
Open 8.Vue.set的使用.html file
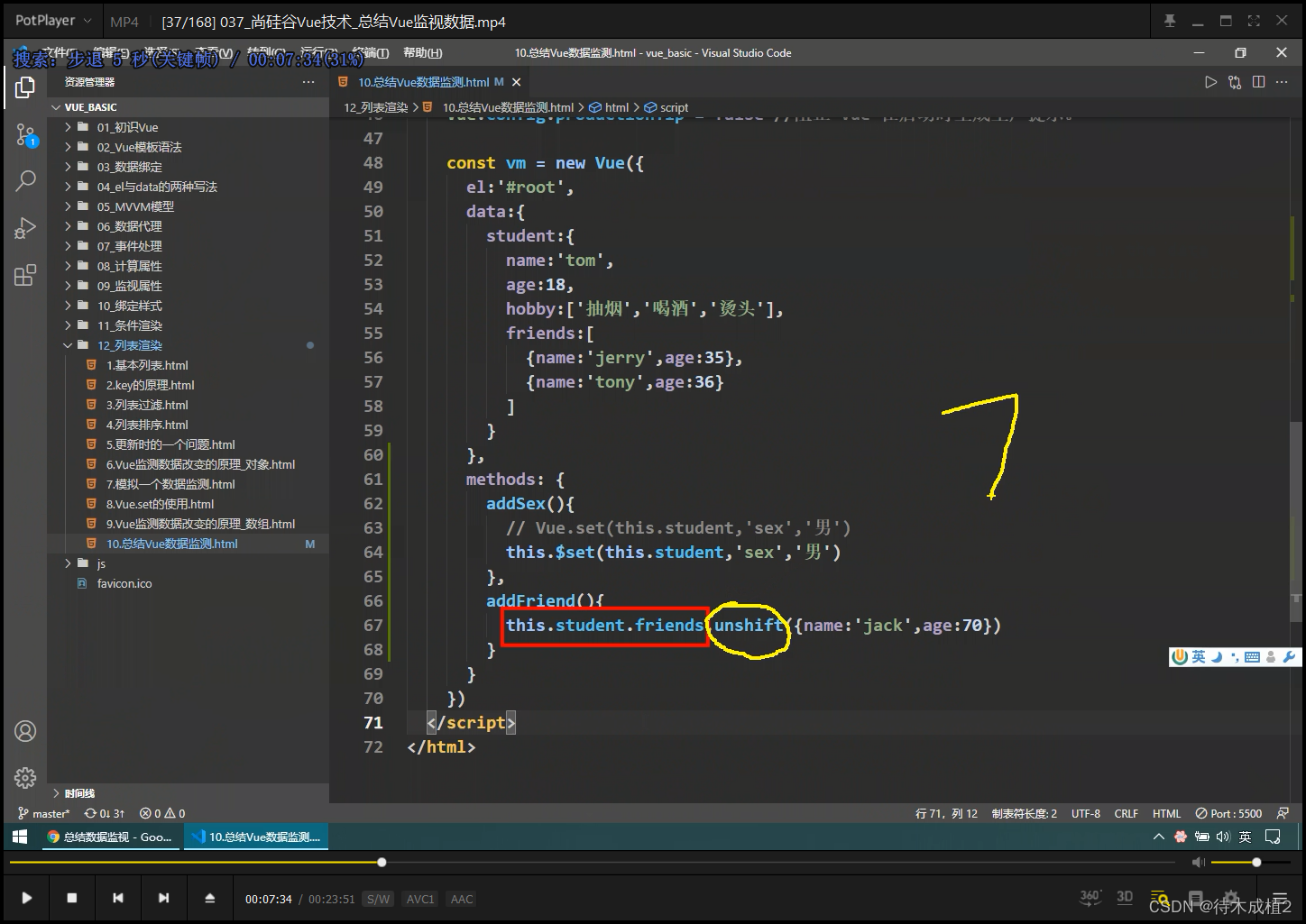tap(188, 504)
